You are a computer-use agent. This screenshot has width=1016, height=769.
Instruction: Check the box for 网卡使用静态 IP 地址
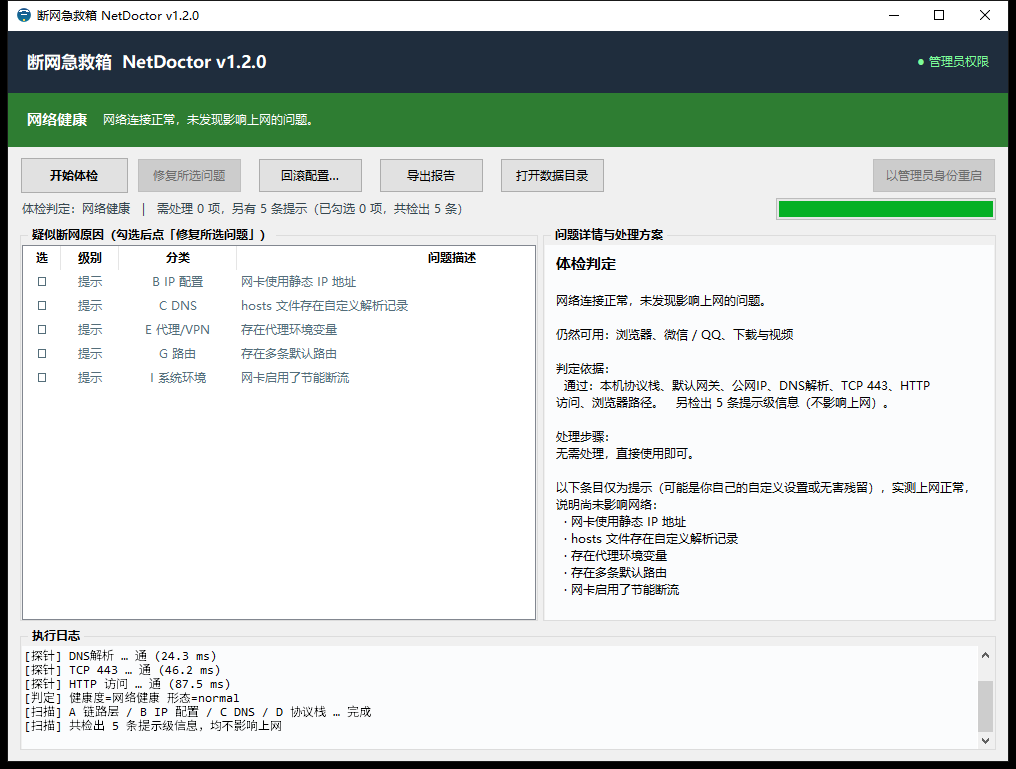pyautogui.click(x=42, y=282)
